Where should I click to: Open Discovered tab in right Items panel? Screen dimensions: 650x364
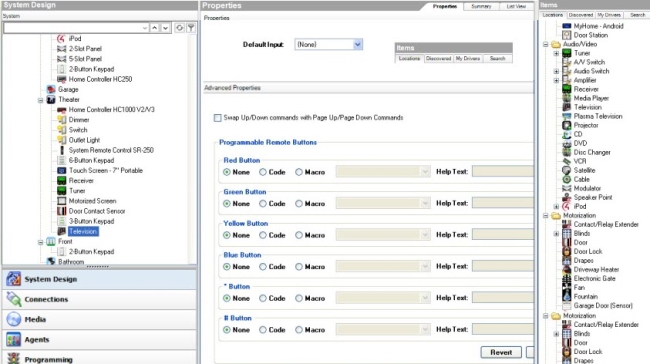(x=580, y=15)
